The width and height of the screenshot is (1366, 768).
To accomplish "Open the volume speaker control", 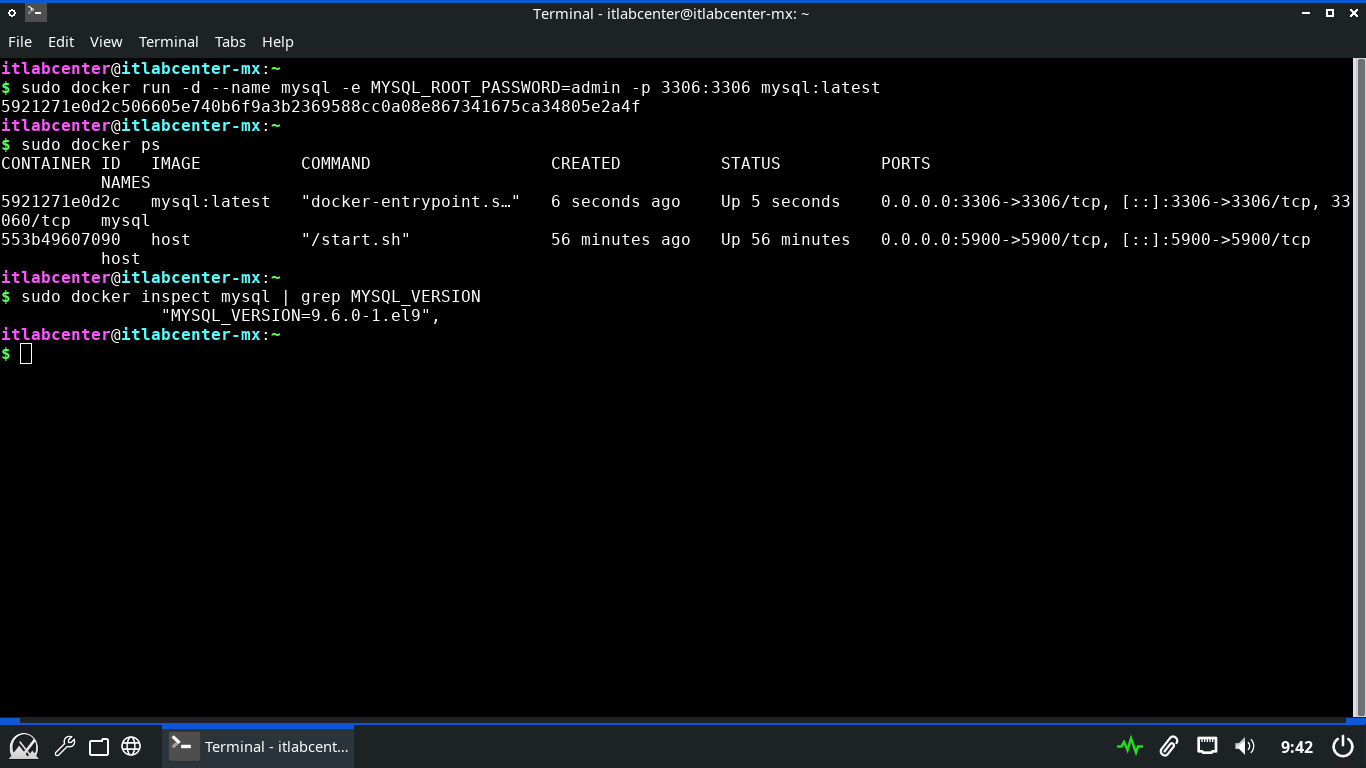I will [x=1244, y=746].
